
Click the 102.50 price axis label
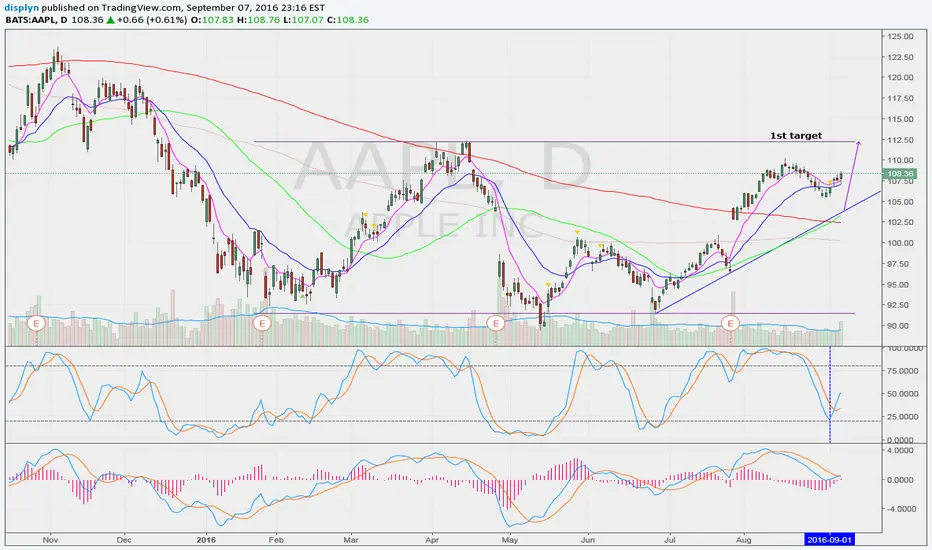(900, 222)
